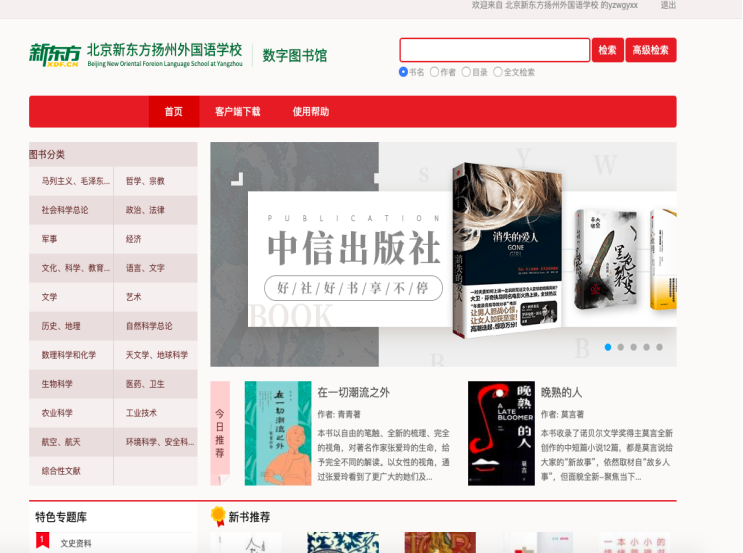Open category 马列主义、毛泽东...

(76, 181)
